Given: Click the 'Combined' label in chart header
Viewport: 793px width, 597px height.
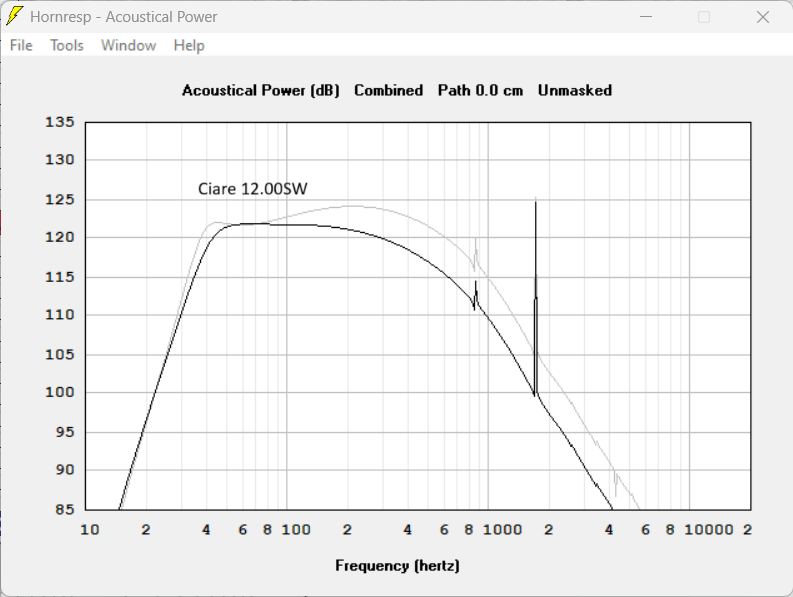Looking at the screenshot, I should point(388,90).
